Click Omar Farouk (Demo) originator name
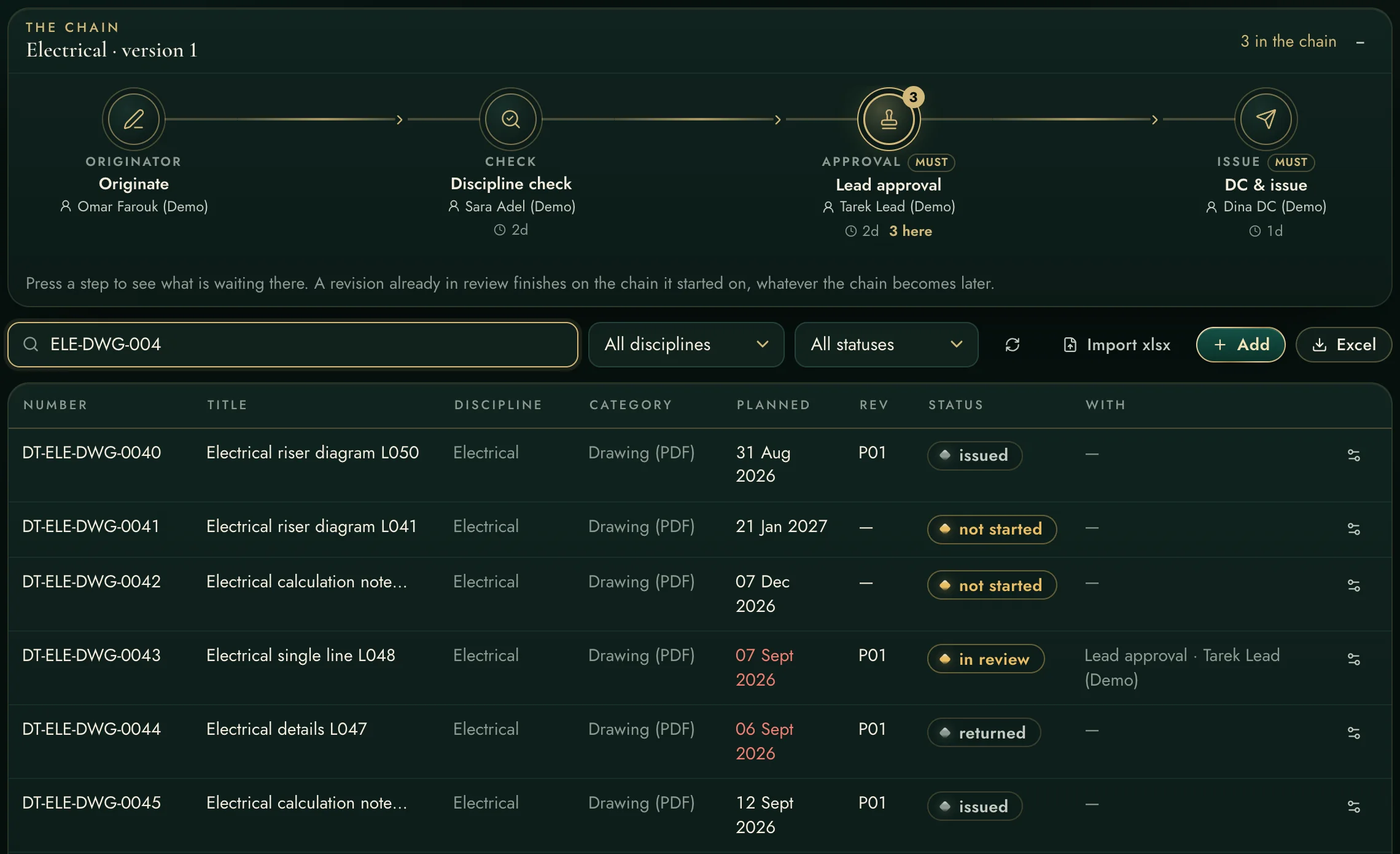1400x854 pixels. 142,207
